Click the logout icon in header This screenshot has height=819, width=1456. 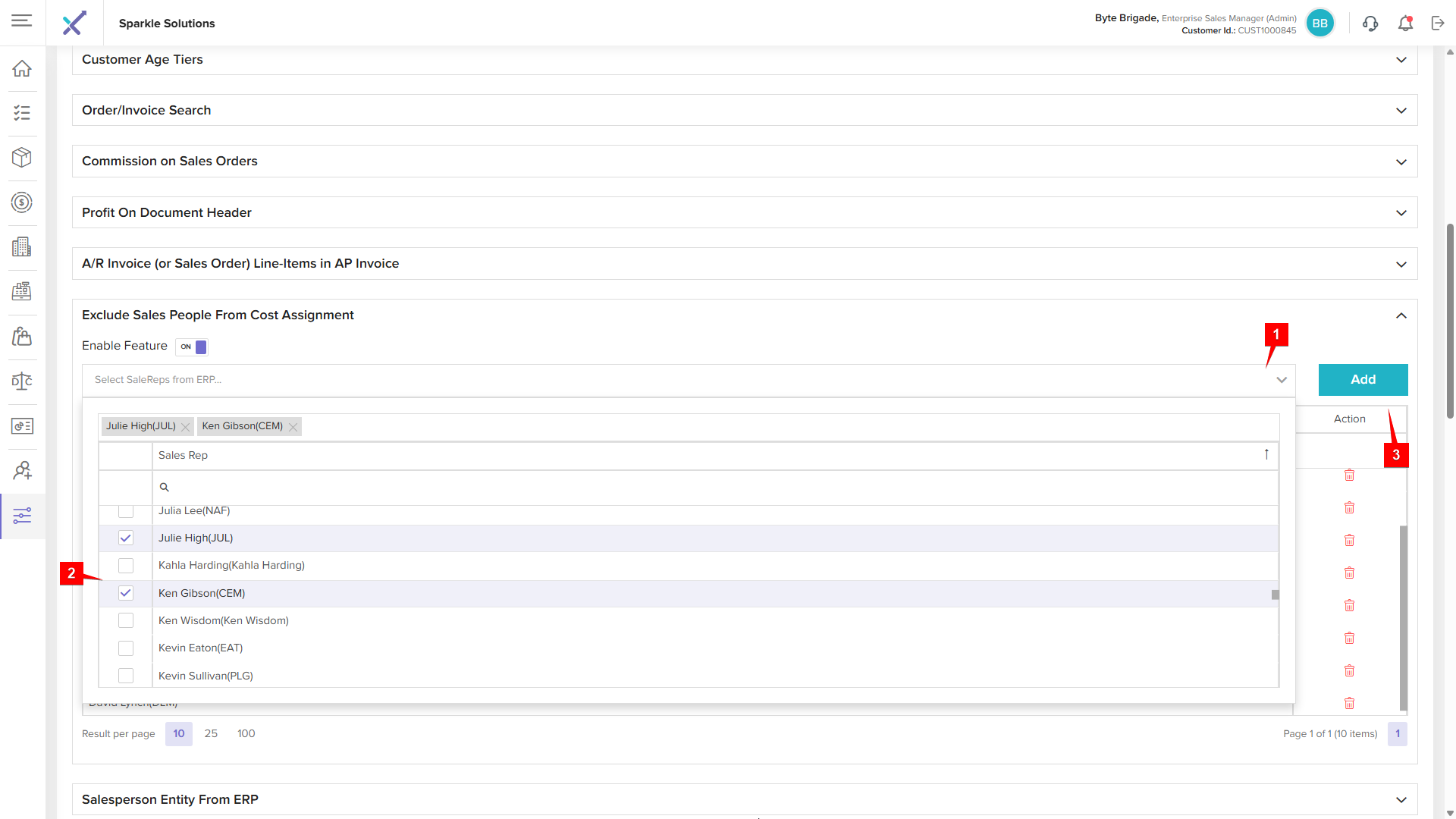(1438, 24)
